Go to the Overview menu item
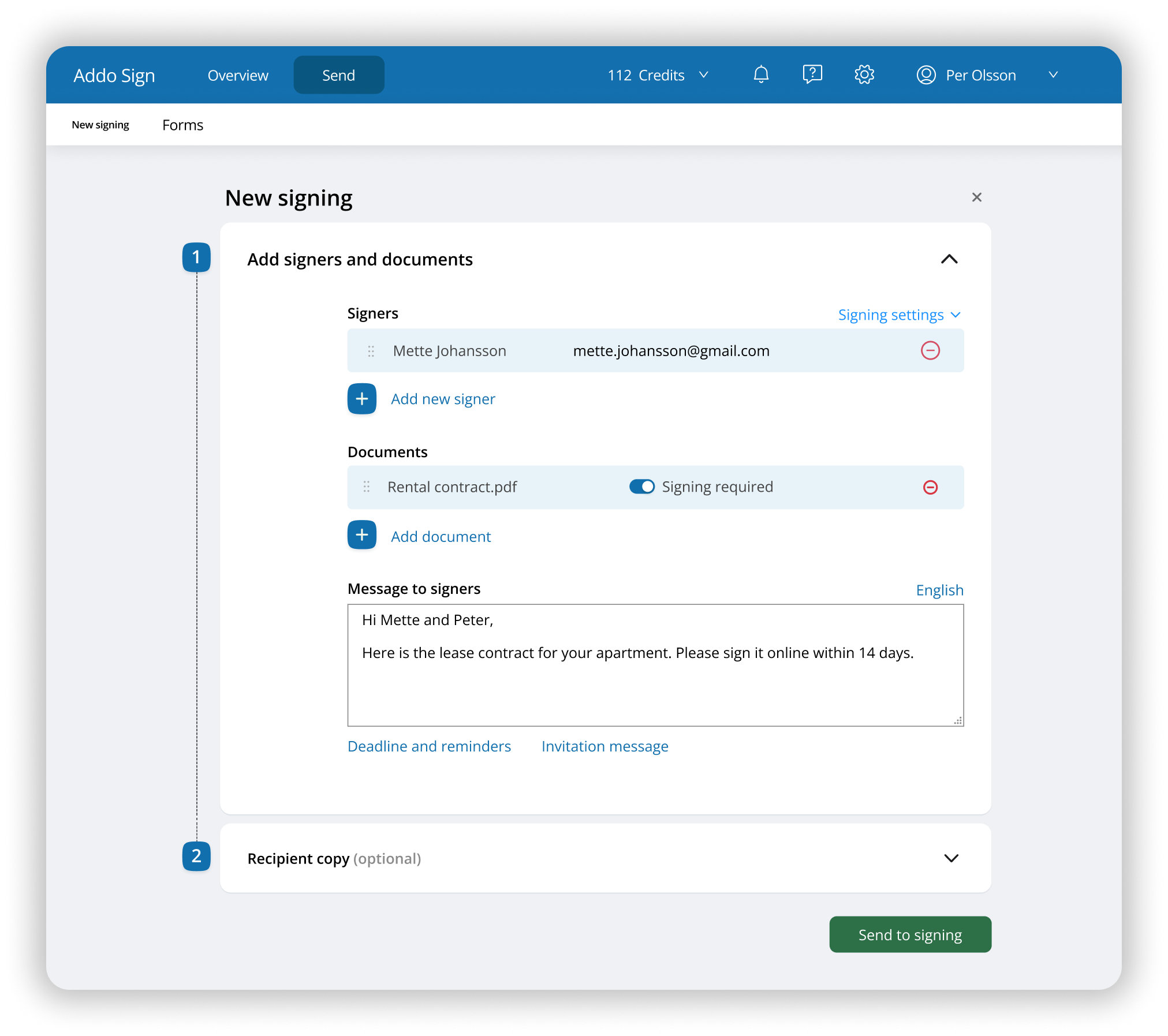This screenshot has height=1036, width=1168. click(238, 75)
